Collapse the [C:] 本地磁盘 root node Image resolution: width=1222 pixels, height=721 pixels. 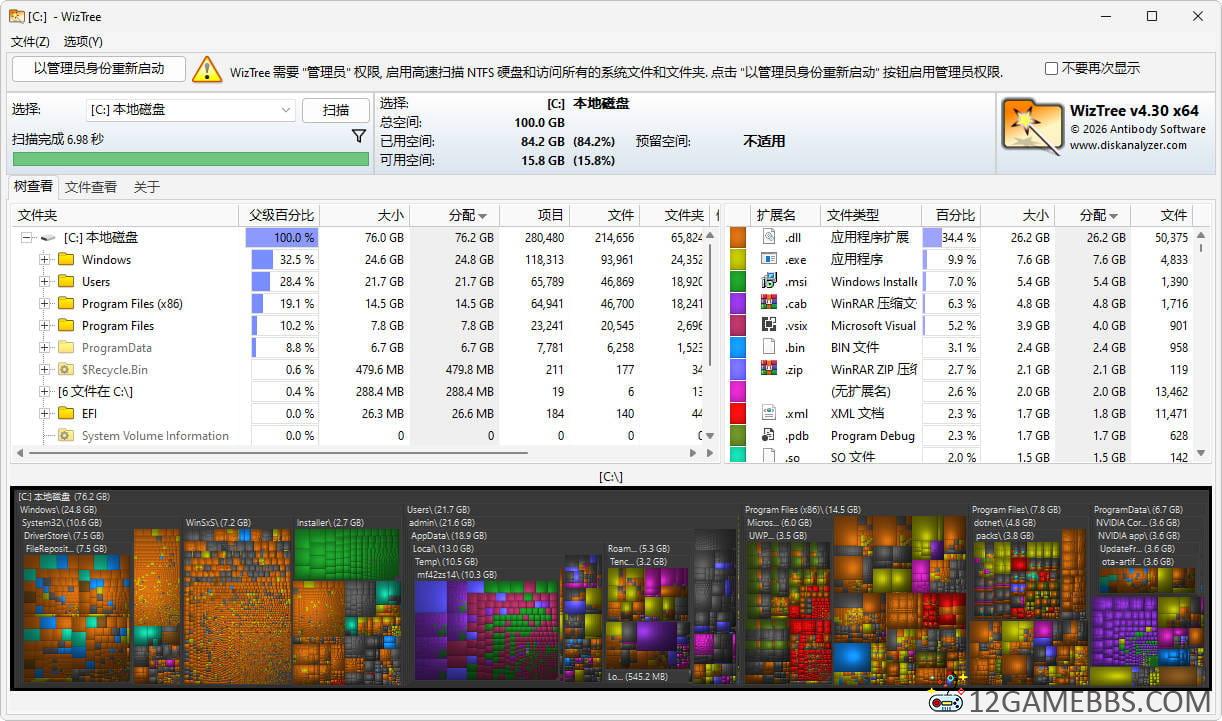(x=26, y=238)
